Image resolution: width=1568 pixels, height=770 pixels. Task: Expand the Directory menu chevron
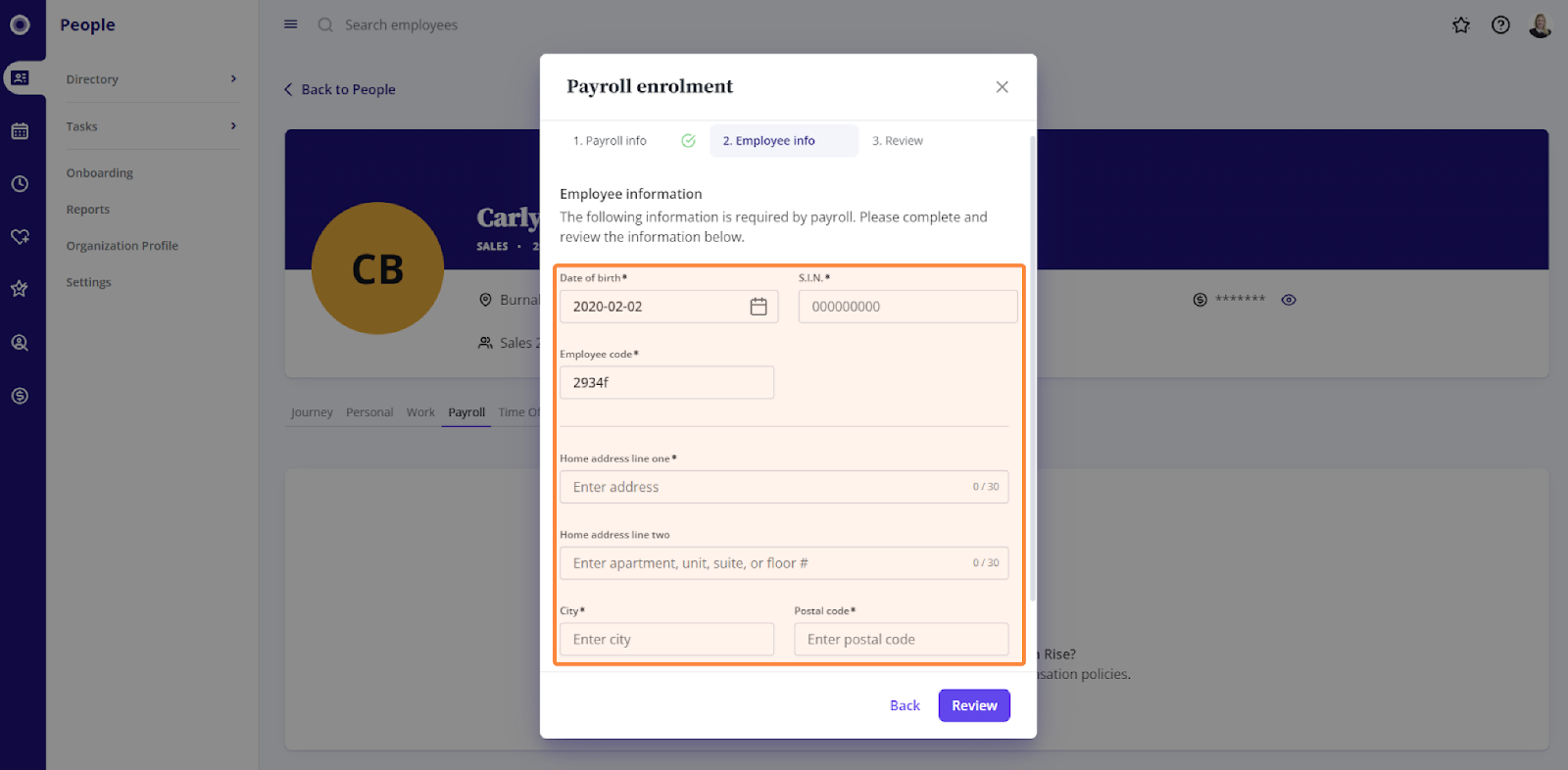click(233, 78)
